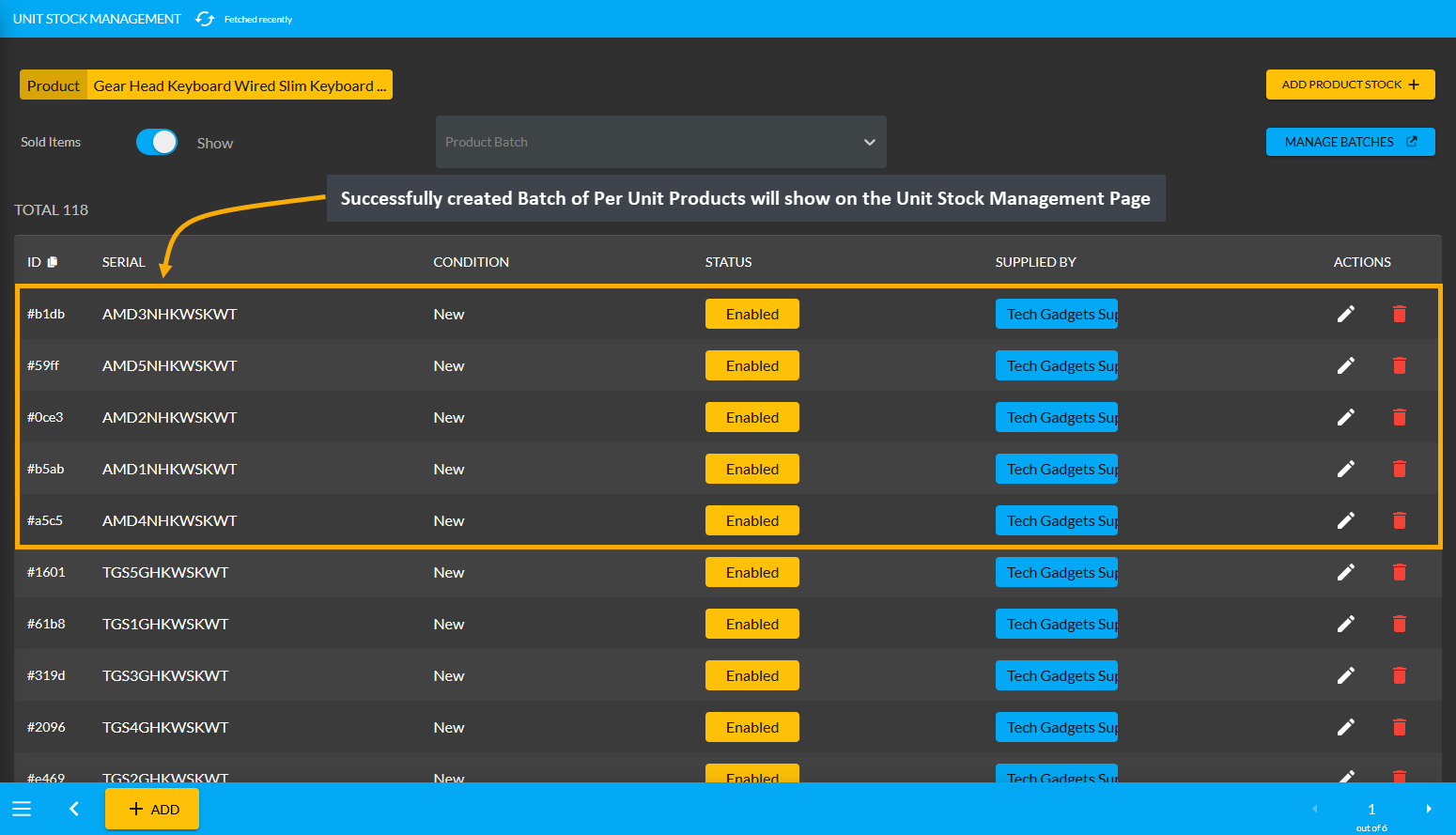Select ID #2096 cell
Viewport: 1456px width, 835px height.
pos(46,727)
